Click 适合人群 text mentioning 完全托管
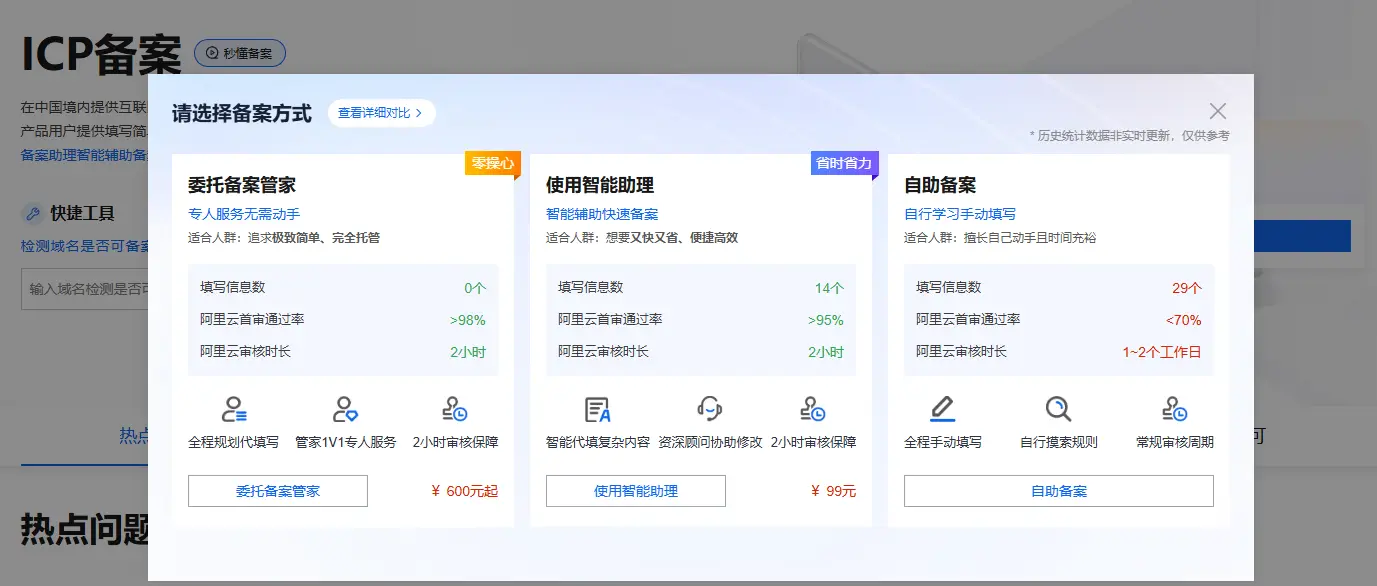This screenshot has width=1377, height=586. pyautogui.click(x=284, y=238)
